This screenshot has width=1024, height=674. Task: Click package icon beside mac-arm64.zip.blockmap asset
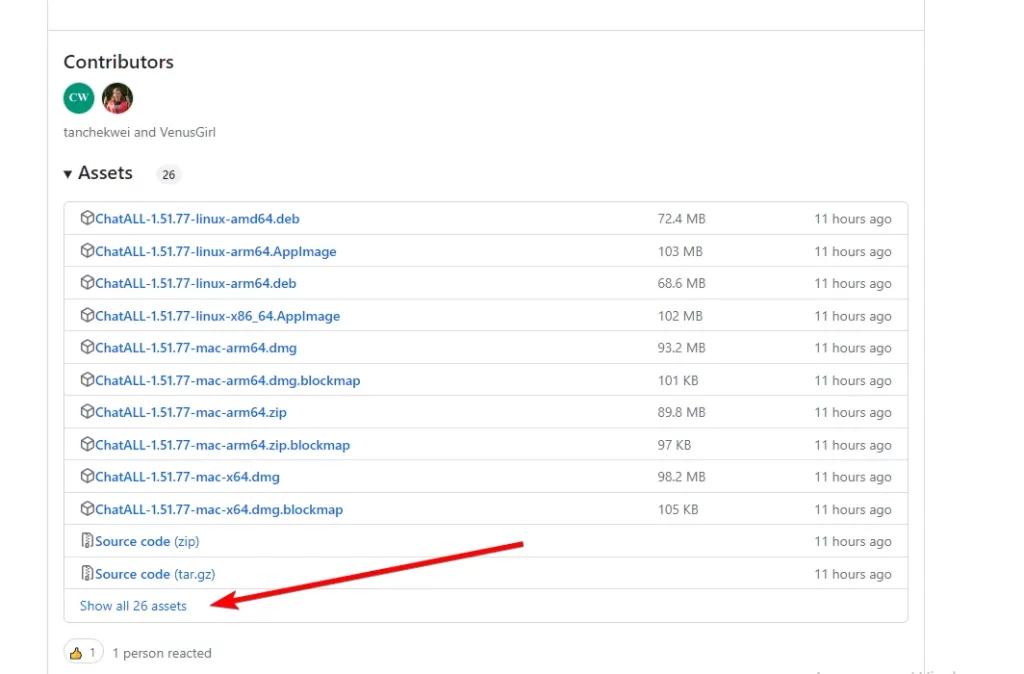click(x=87, y=444)
